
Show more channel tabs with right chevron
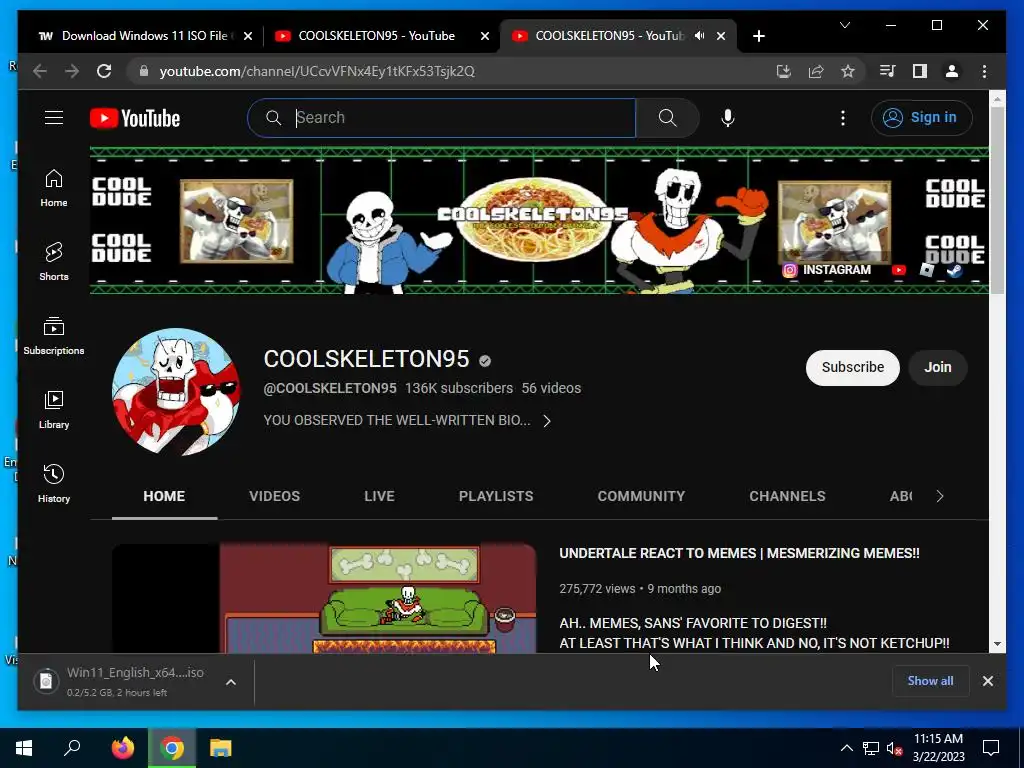click(939, 496)
